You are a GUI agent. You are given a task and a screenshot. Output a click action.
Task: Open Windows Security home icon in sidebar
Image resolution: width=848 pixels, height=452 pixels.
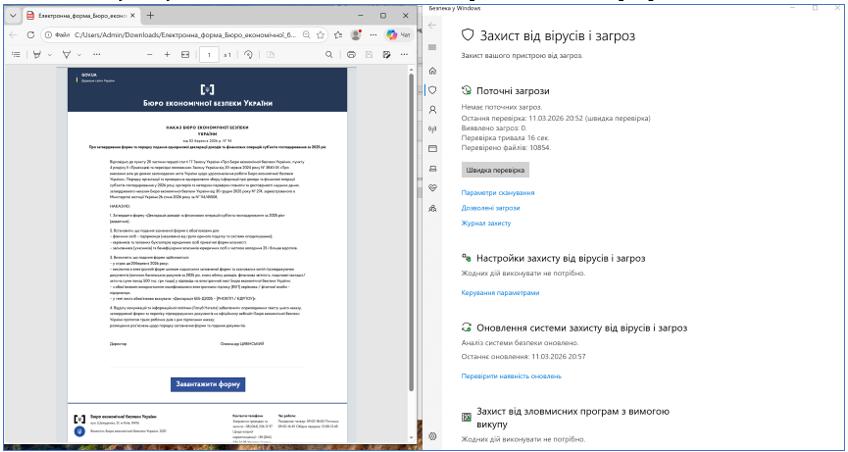pos(433,71)
